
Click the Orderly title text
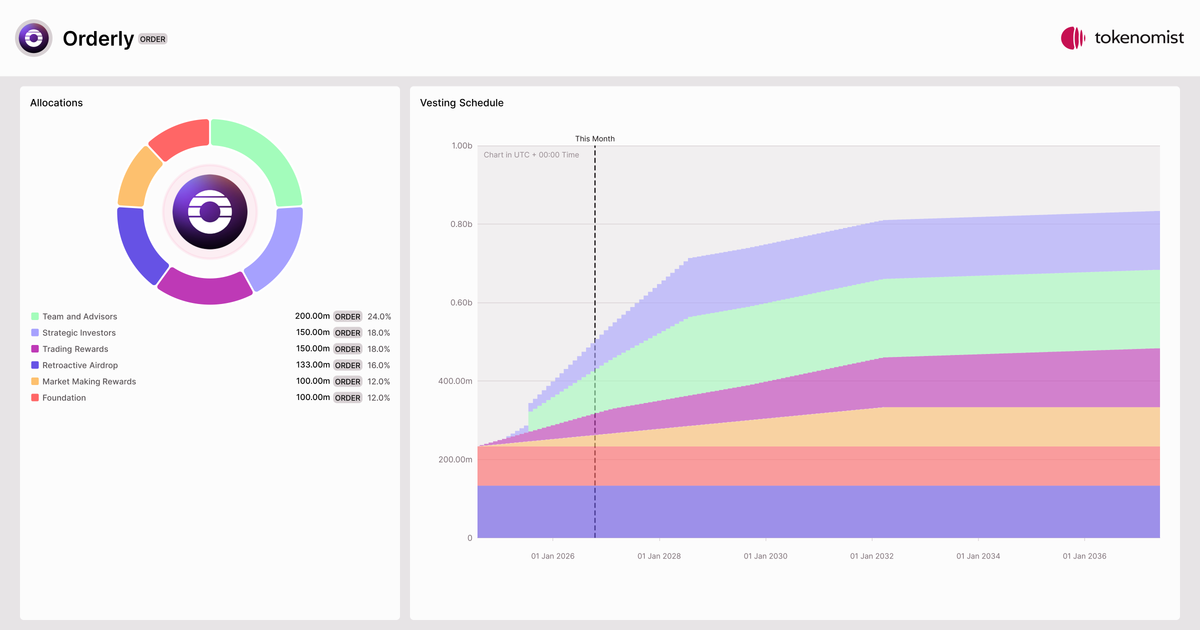coord(98,39)
